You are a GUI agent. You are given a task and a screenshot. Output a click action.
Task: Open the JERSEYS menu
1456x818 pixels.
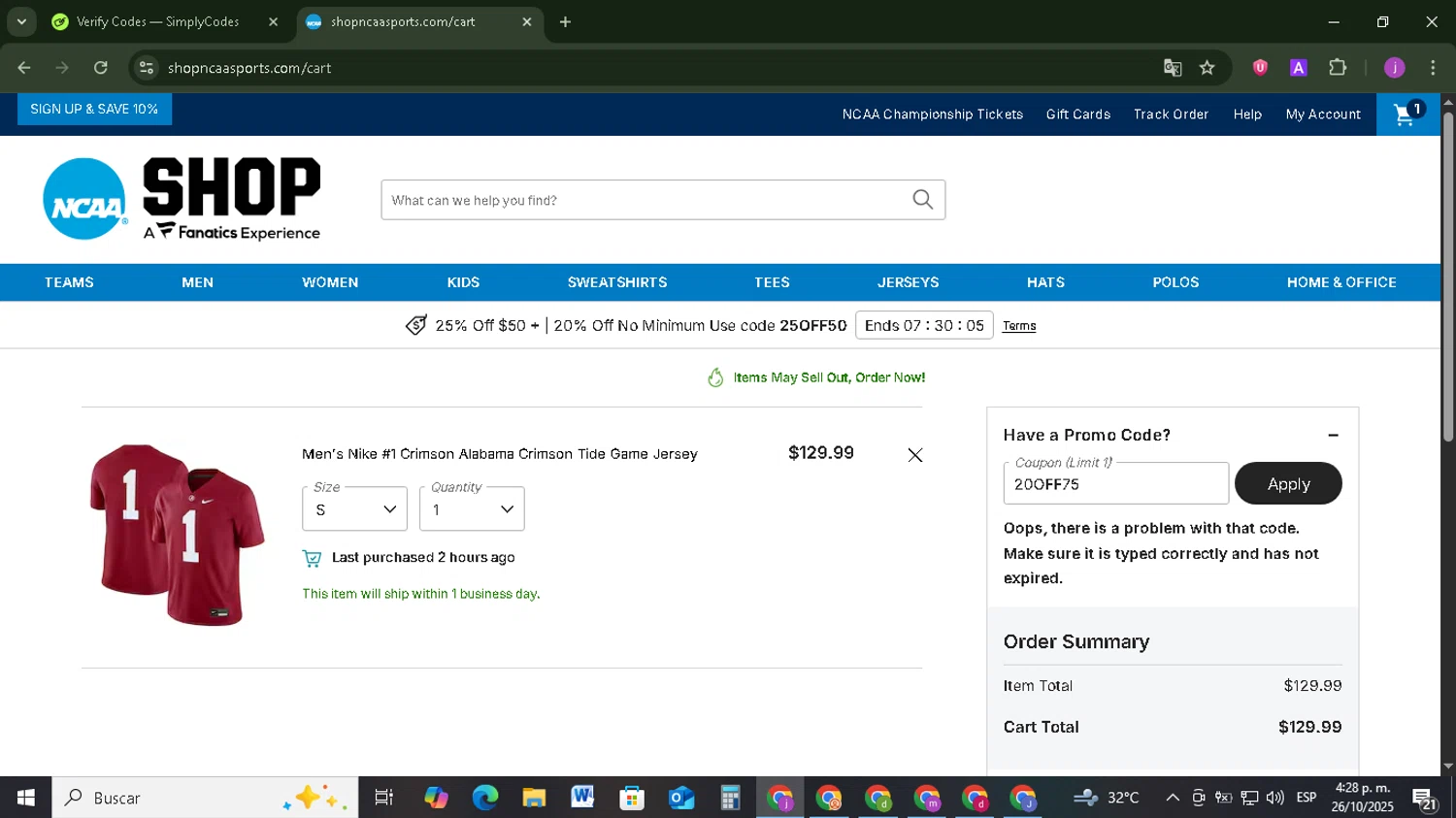point(908,282)
